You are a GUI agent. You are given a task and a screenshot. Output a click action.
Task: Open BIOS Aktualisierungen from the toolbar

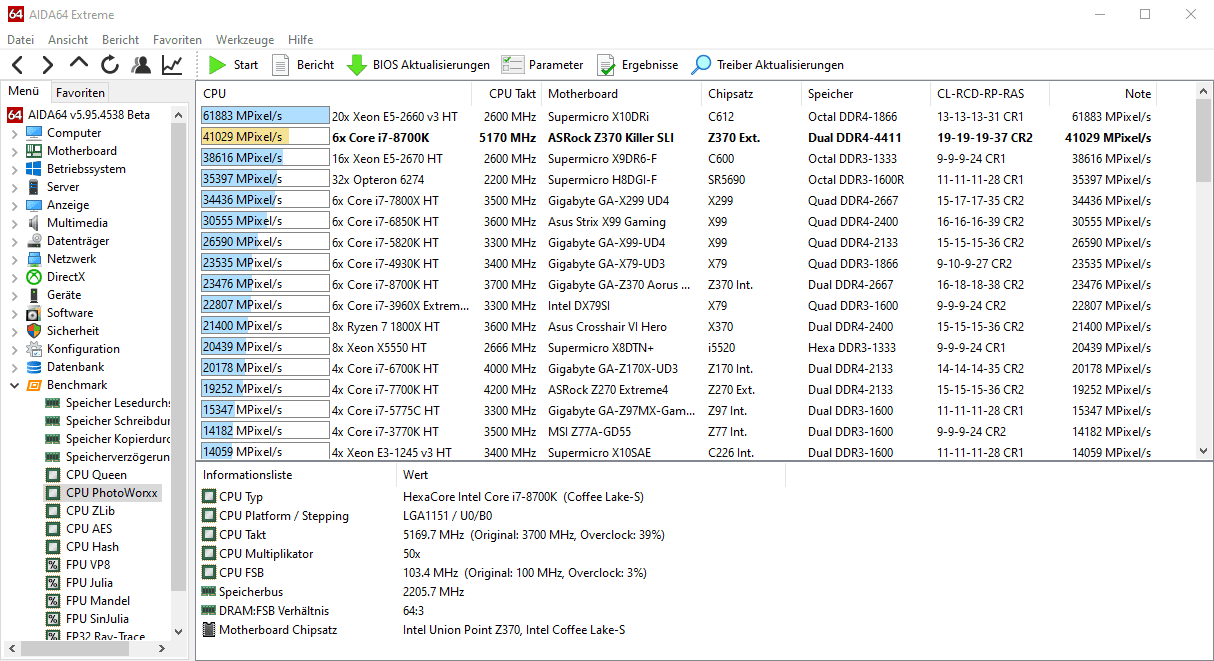(418, 65)
